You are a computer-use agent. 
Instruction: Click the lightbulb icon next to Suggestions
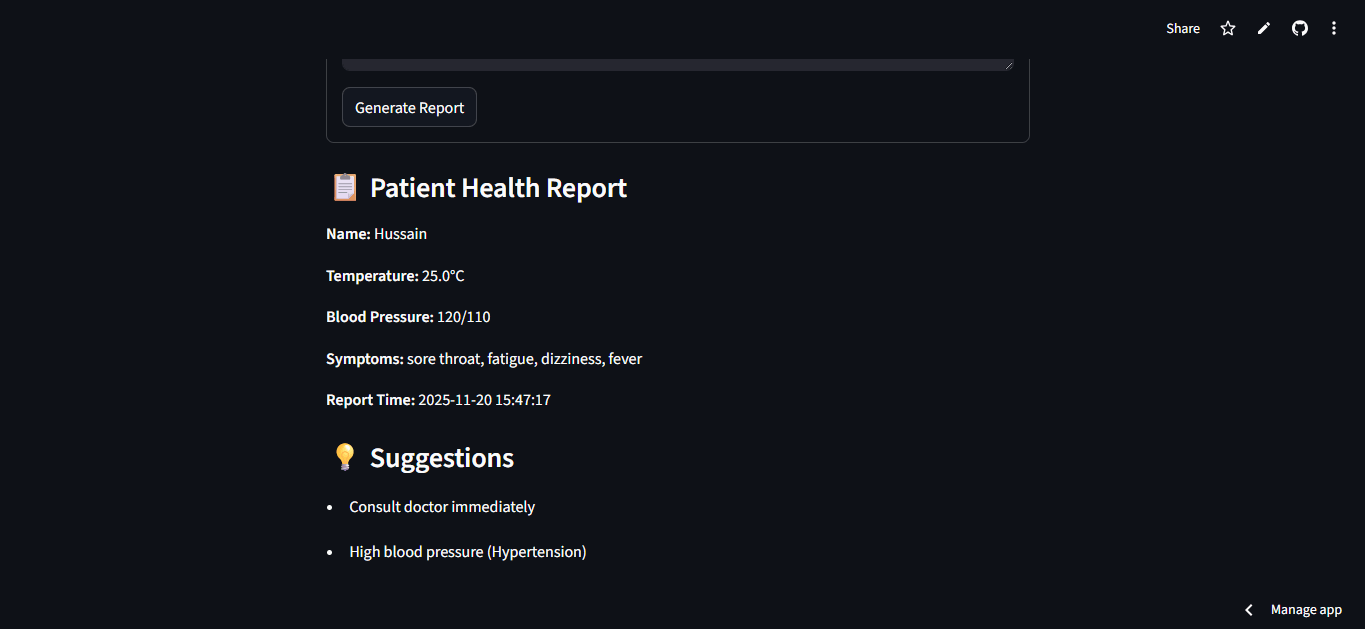point(345,457)
